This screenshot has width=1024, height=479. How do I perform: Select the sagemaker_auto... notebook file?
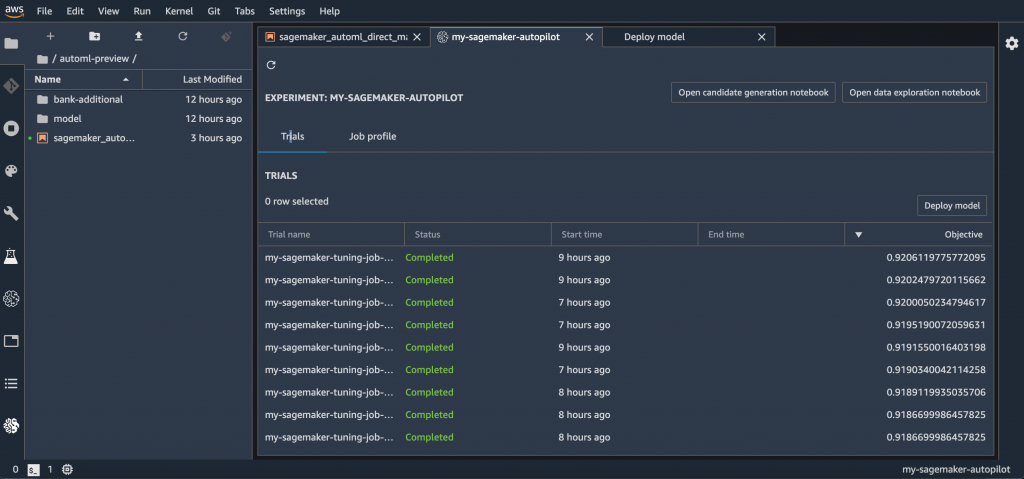tap(138, 138)
